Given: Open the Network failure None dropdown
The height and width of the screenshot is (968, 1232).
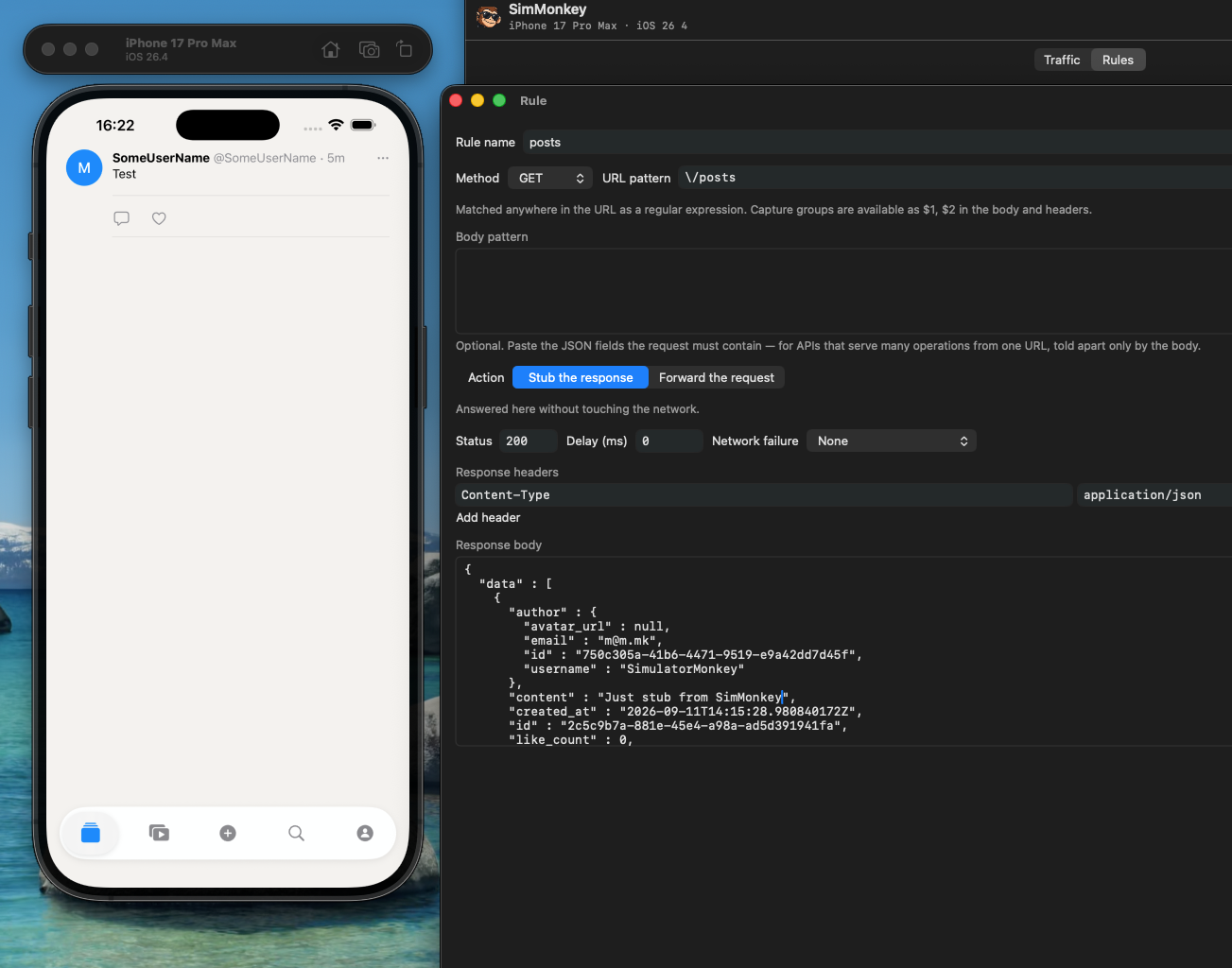Looking at the screenshot, I should click(x=892, y=441).
